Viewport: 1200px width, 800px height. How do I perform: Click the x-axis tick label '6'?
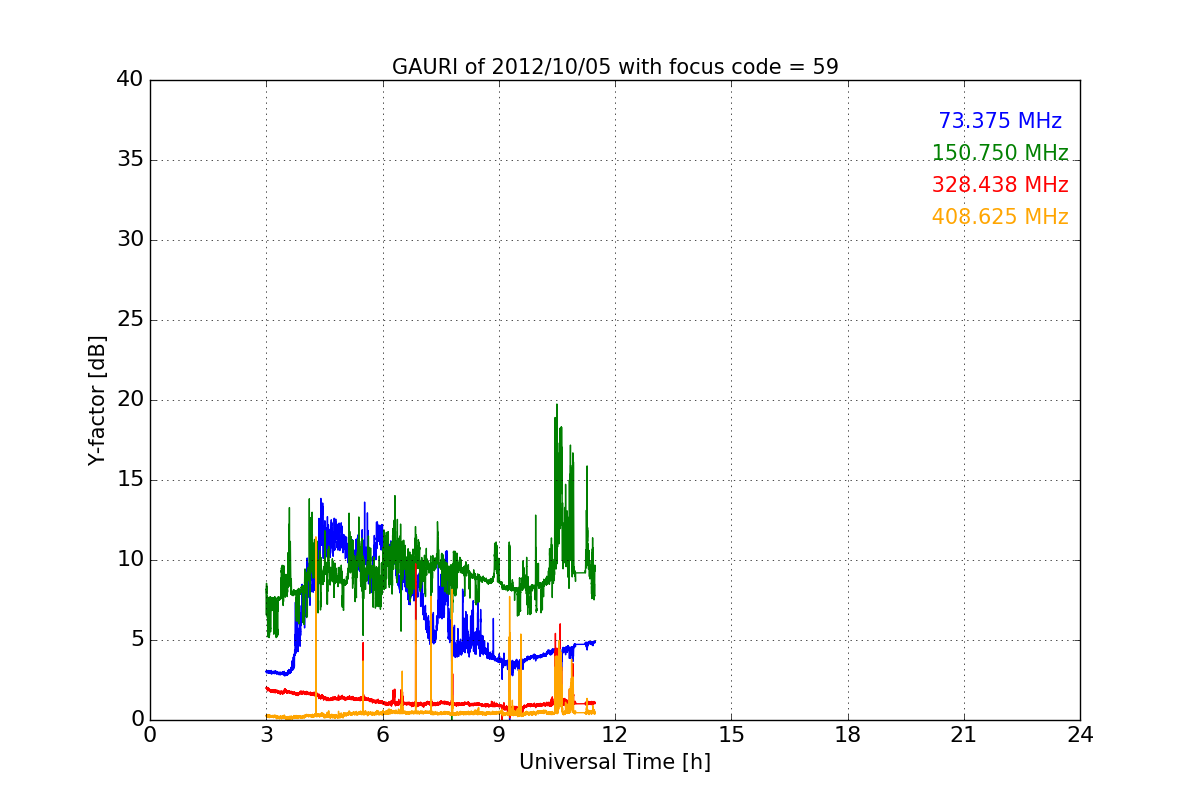383,734
